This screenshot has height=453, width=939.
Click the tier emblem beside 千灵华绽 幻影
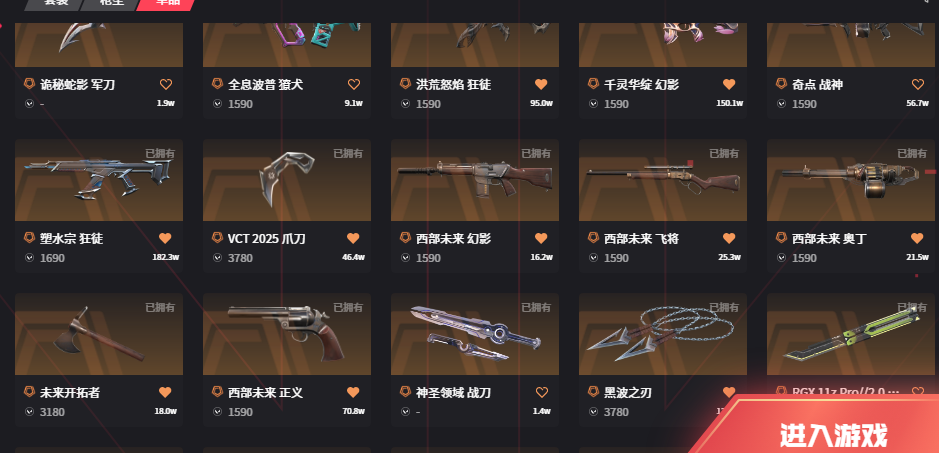coord(593,84)
